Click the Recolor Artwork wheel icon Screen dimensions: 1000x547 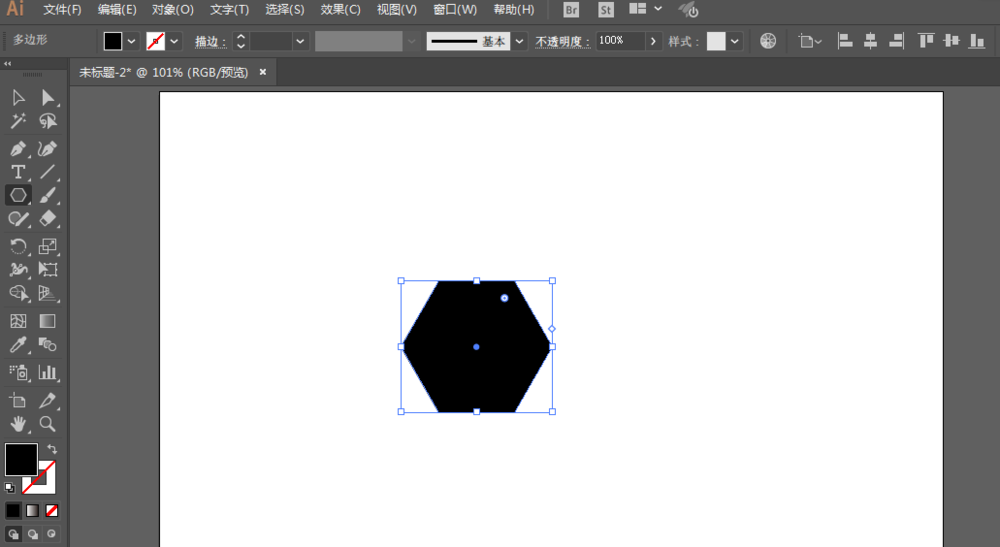coord(768,41)
